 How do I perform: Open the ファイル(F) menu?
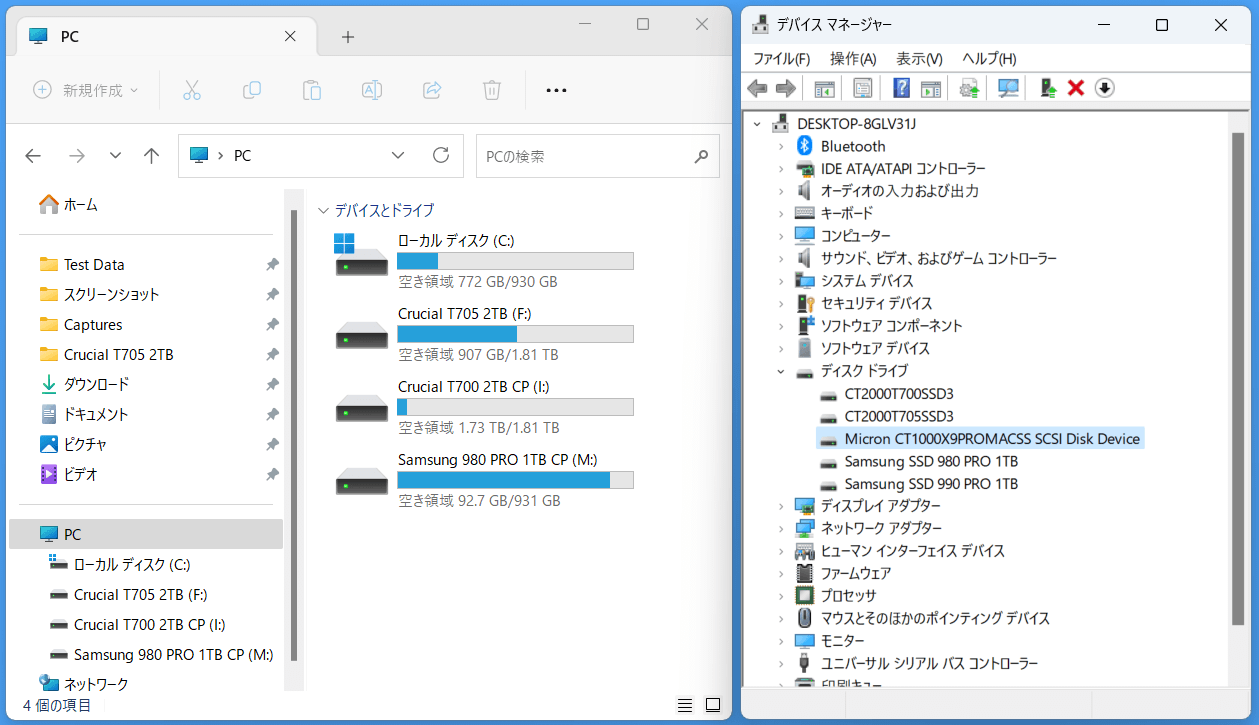[782, 59]
